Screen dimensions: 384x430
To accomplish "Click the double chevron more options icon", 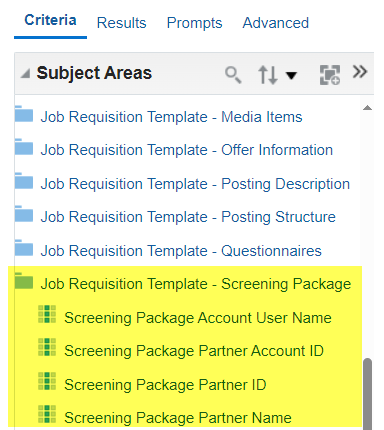I will [360, 72].
